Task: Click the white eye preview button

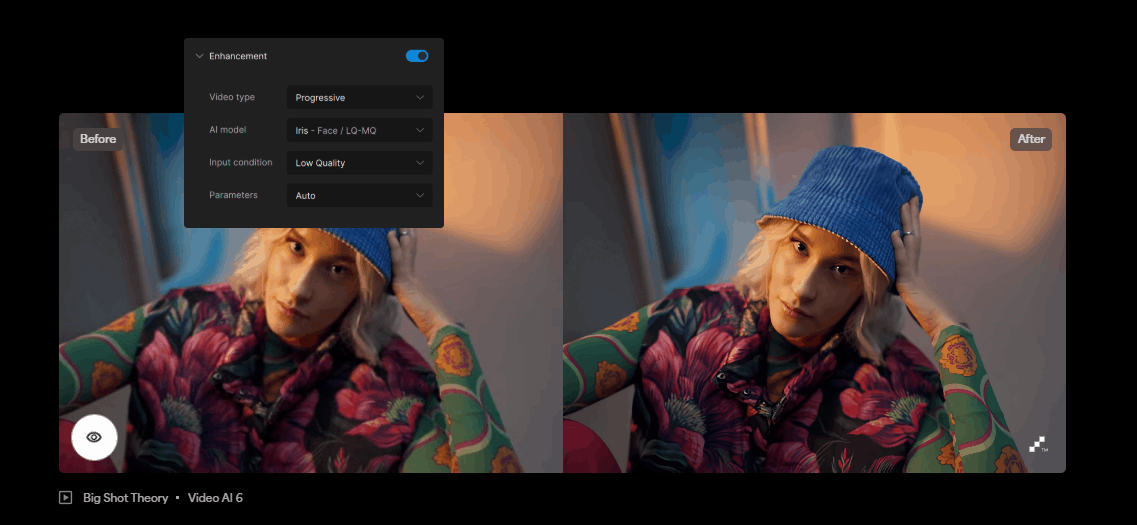Action: click(x=94, y=437)
